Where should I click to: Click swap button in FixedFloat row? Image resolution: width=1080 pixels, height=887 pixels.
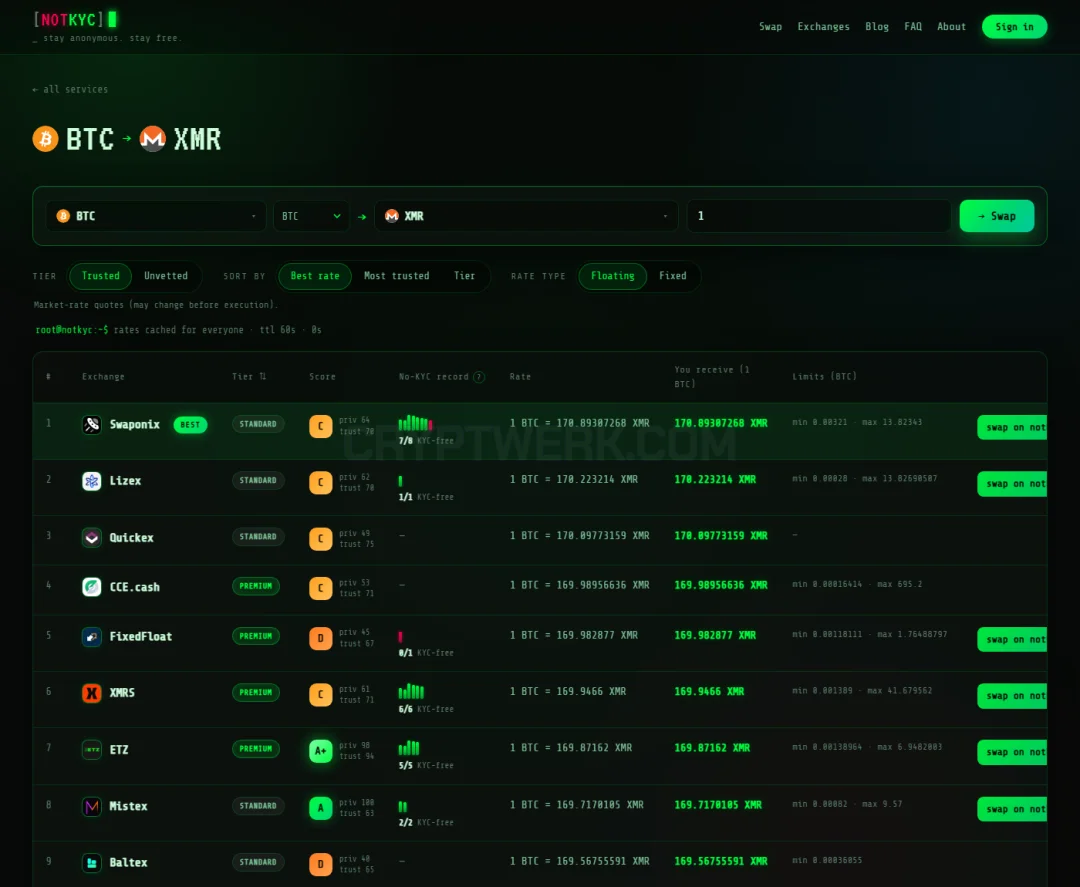tap(1012, 640)
